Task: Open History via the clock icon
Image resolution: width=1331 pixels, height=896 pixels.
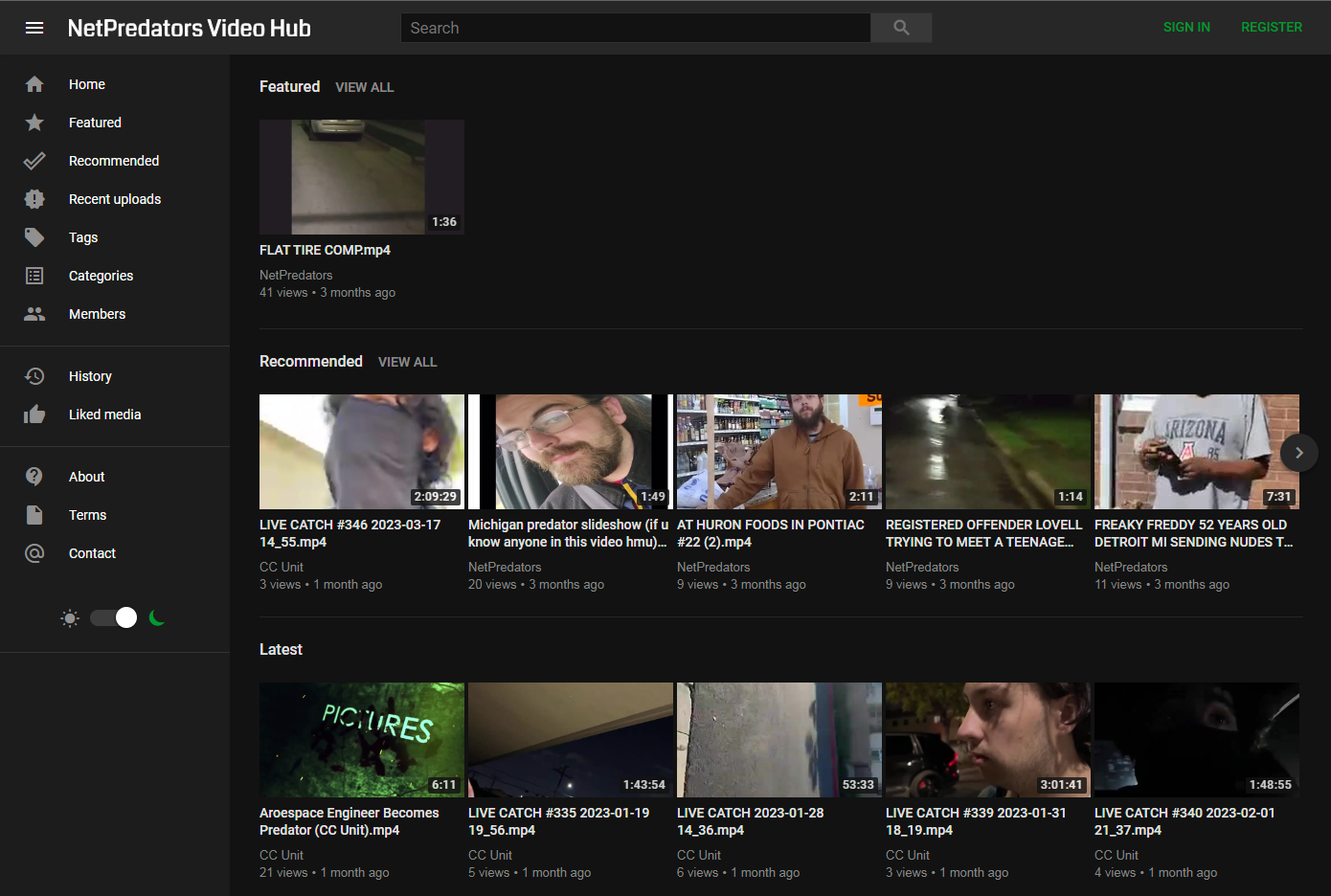Action: click(x=34, y=376)
